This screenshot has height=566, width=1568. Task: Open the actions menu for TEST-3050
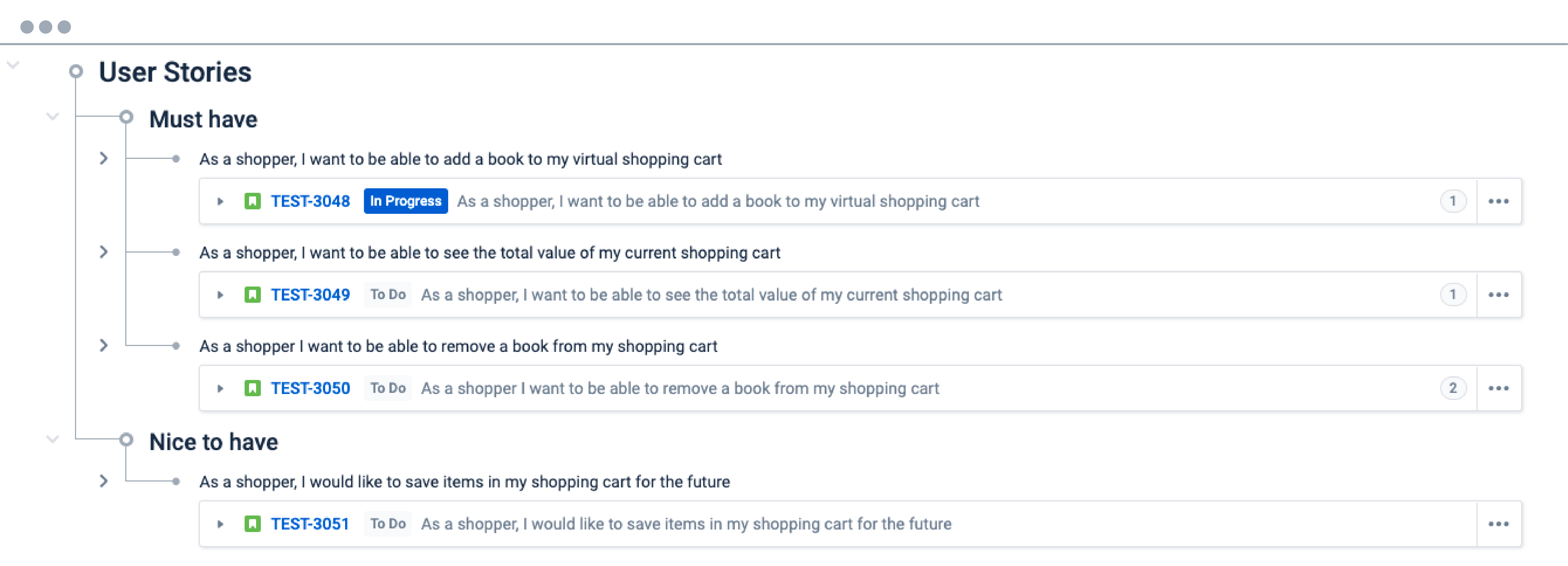click(x=1500, y=388)
